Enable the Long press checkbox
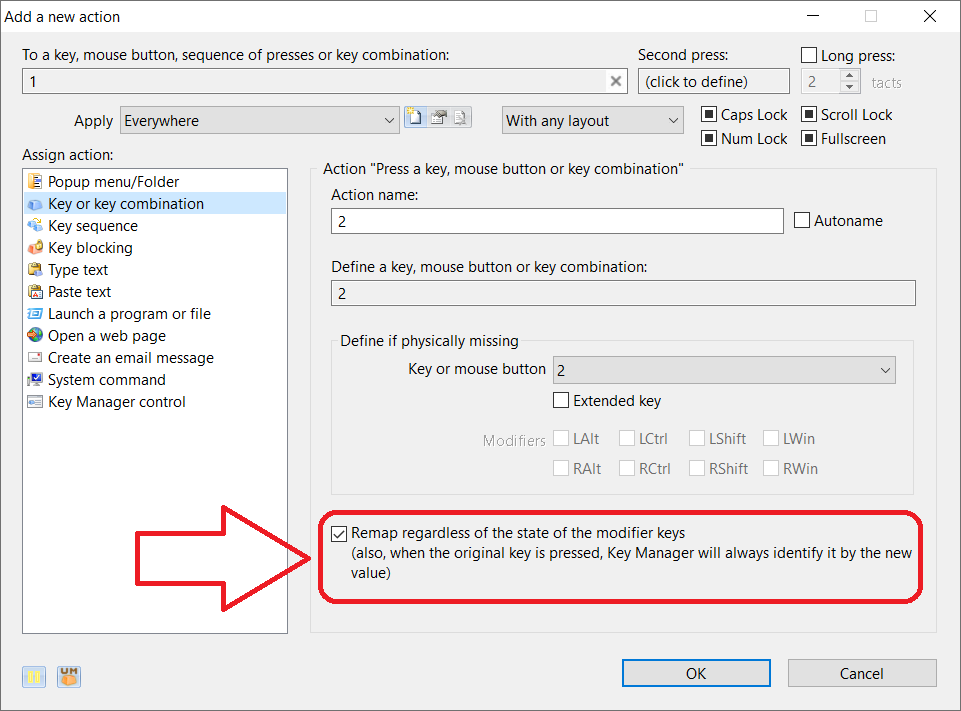Viewport: 961px width, 711px height. click(x=809, y=55)
